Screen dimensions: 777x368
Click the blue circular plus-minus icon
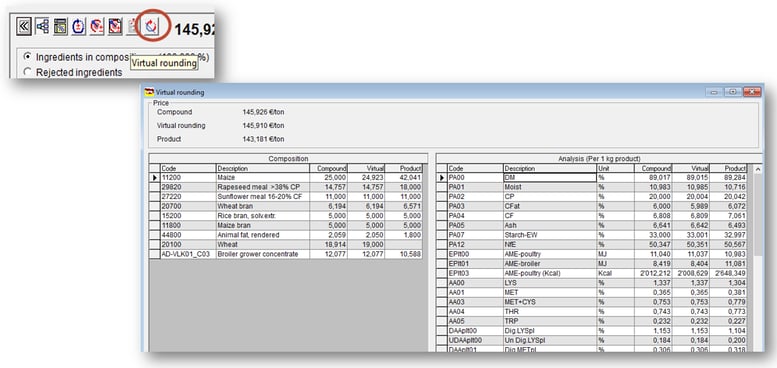coord(78,26)
